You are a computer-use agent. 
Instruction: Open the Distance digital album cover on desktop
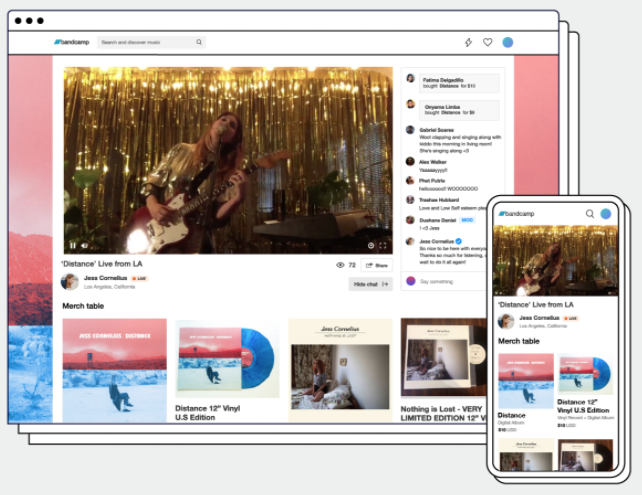click(x=115, y=370)
